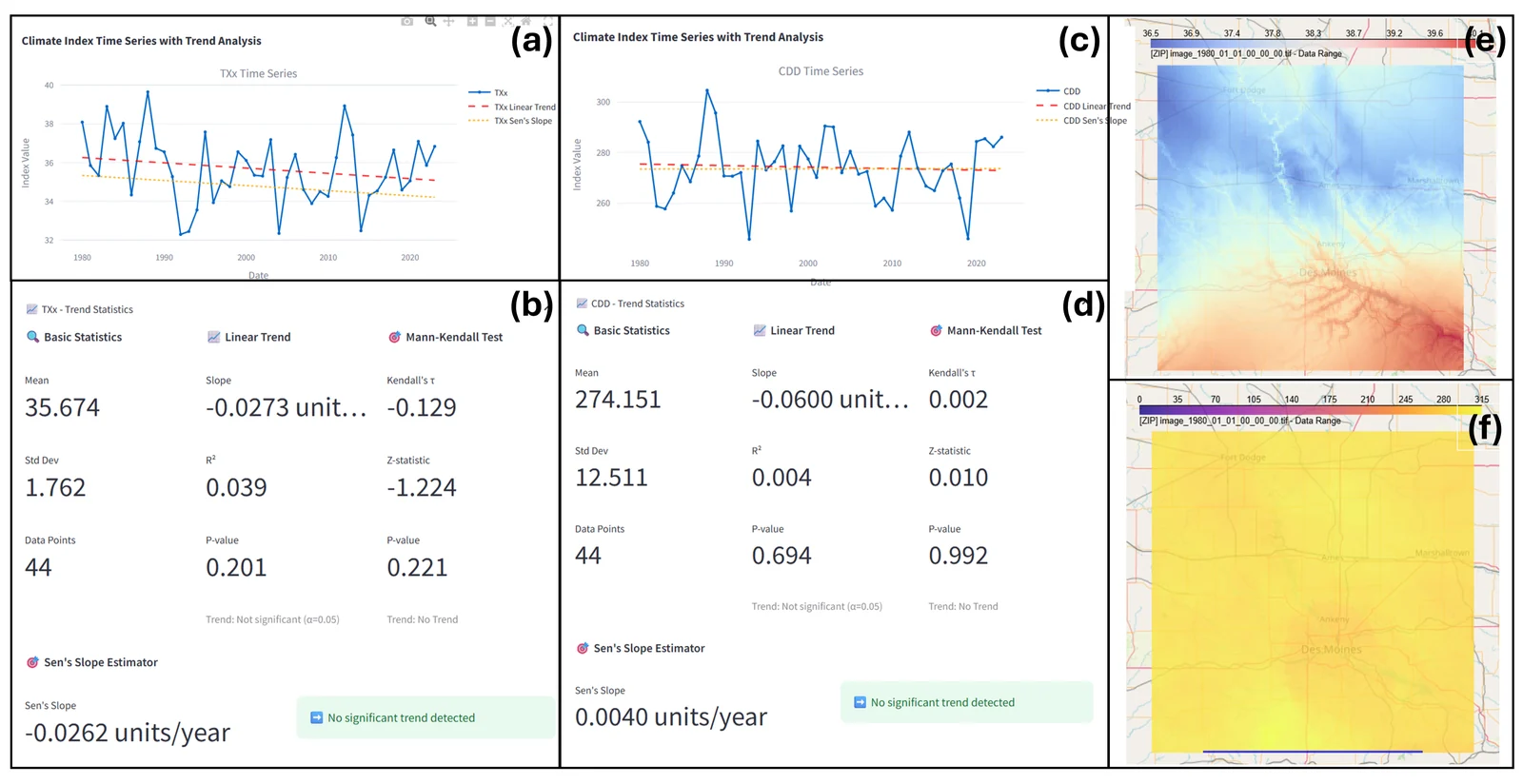Screen dimensions: 1523x784
Task: Click the Des Moines label on the lower map
Action: point(1332,650)
